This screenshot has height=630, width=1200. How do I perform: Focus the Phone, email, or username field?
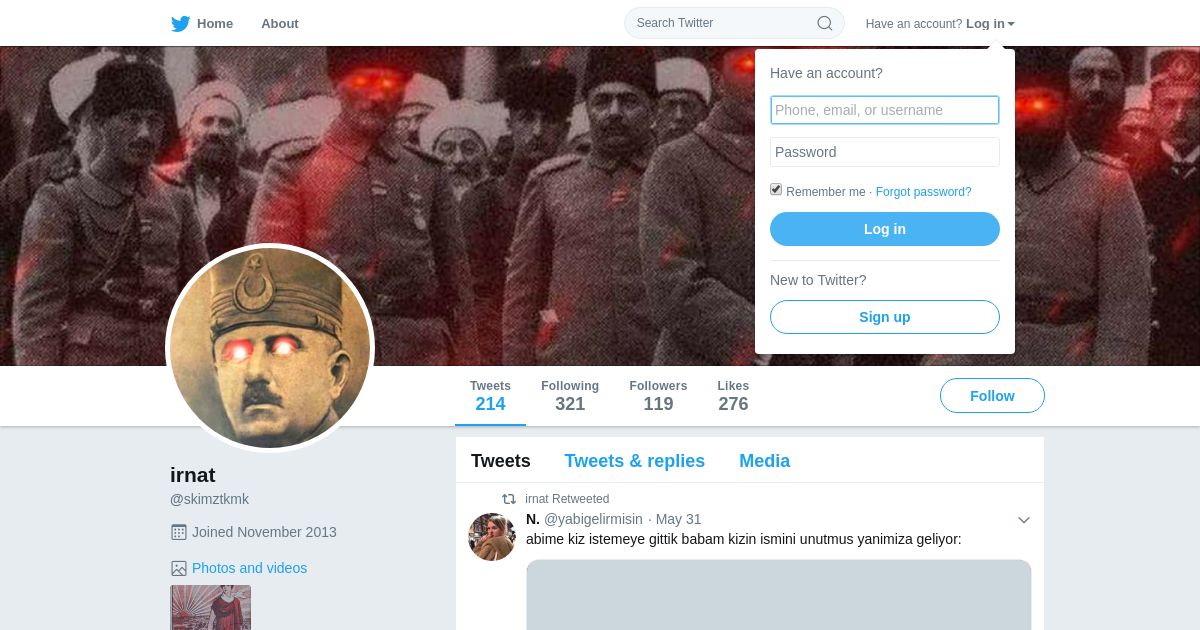885,110
